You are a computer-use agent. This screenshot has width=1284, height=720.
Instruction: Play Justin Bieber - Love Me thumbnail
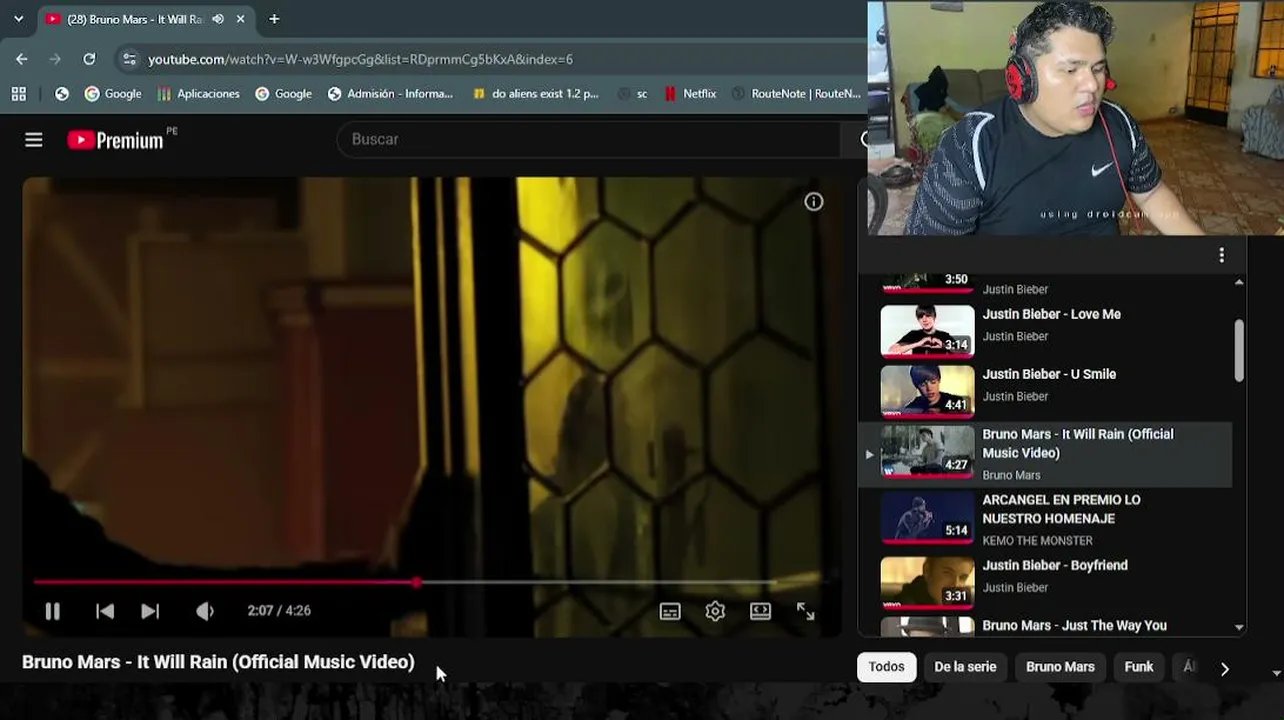(927, 332)
